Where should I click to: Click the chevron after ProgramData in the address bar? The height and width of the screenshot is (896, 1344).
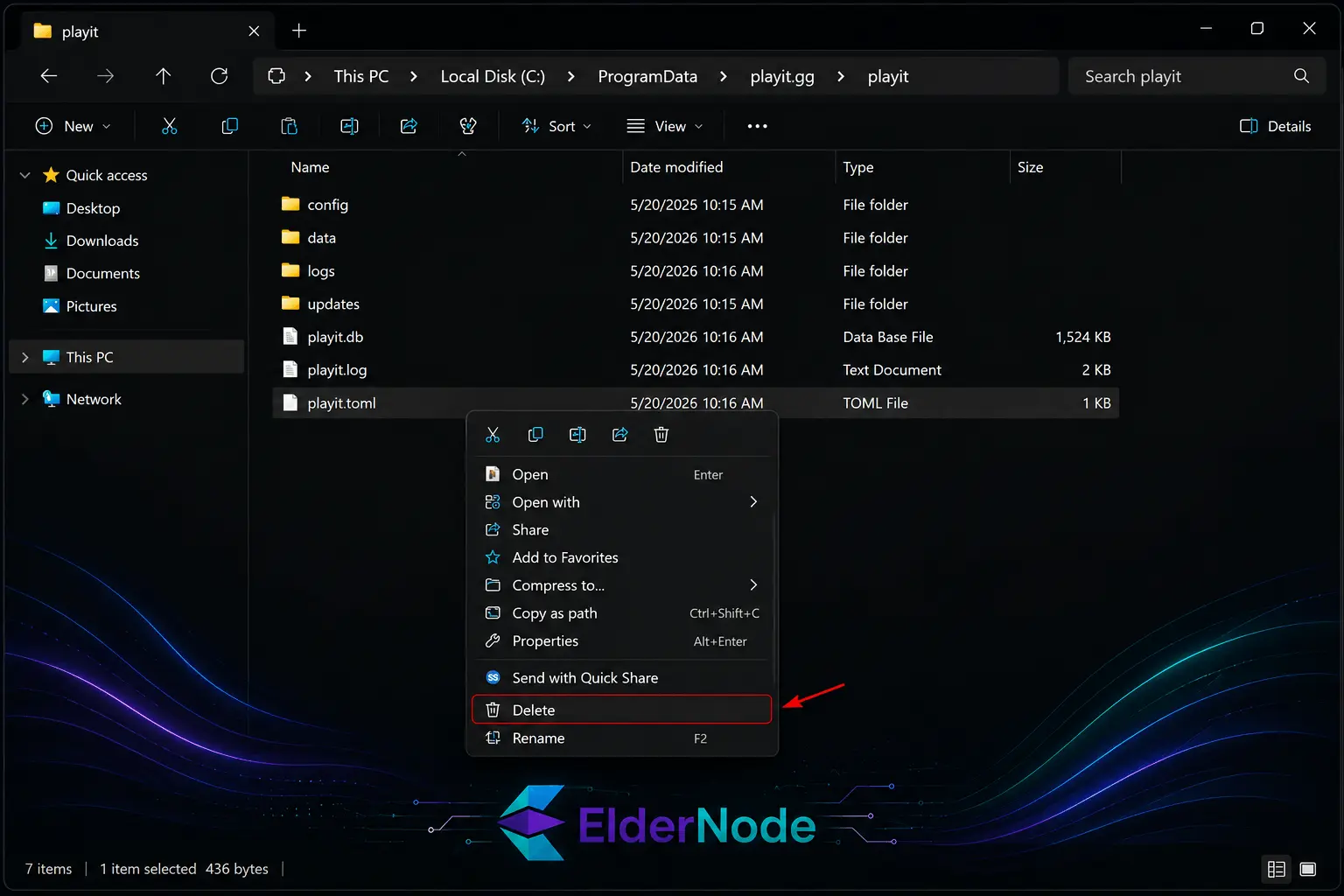[724, 76]
